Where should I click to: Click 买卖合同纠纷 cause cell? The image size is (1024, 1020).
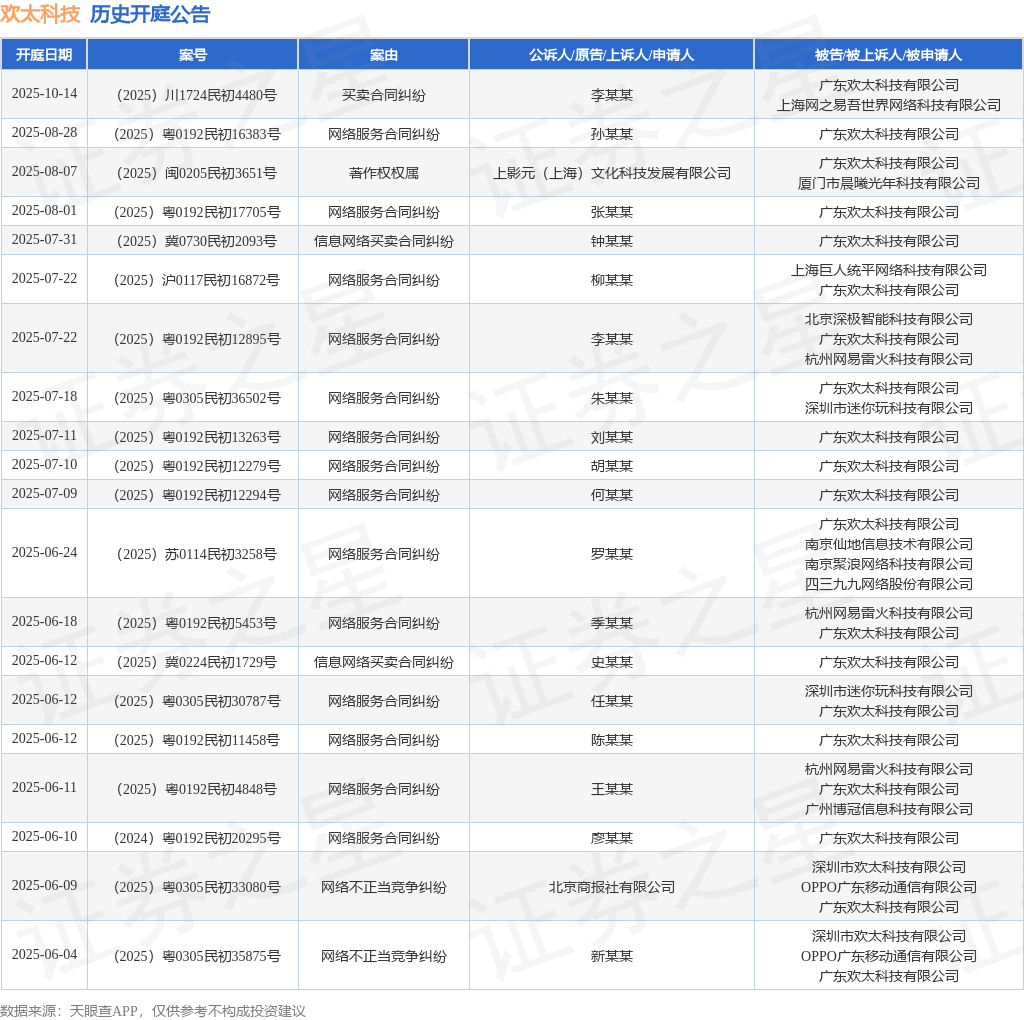[383, 95]
